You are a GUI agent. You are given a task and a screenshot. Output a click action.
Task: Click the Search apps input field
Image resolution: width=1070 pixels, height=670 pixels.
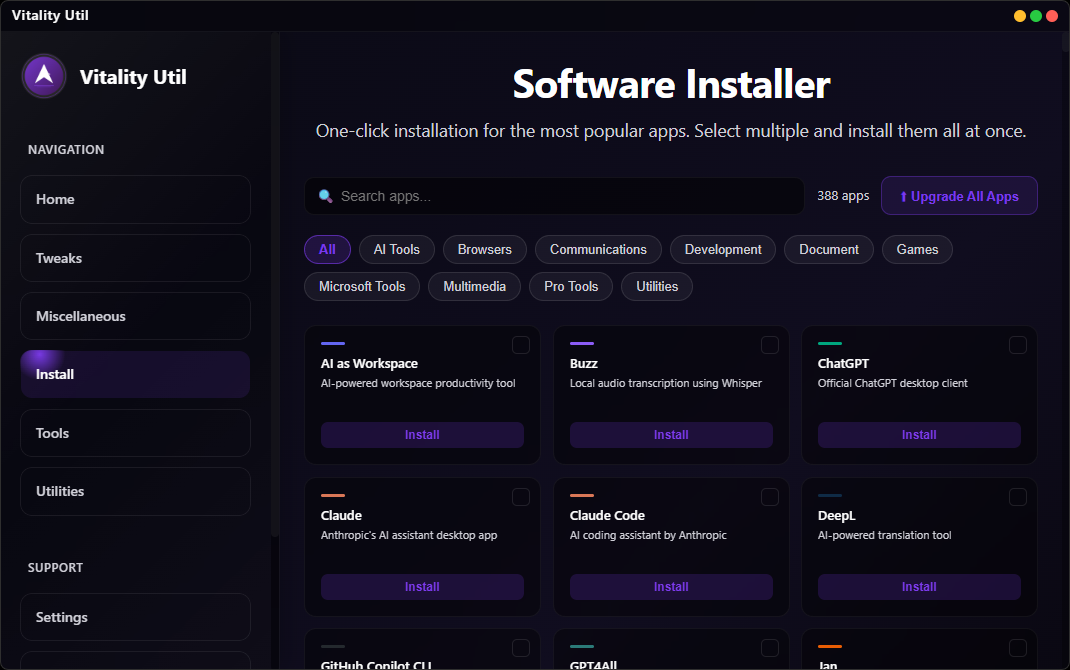(x=554, y=196)
